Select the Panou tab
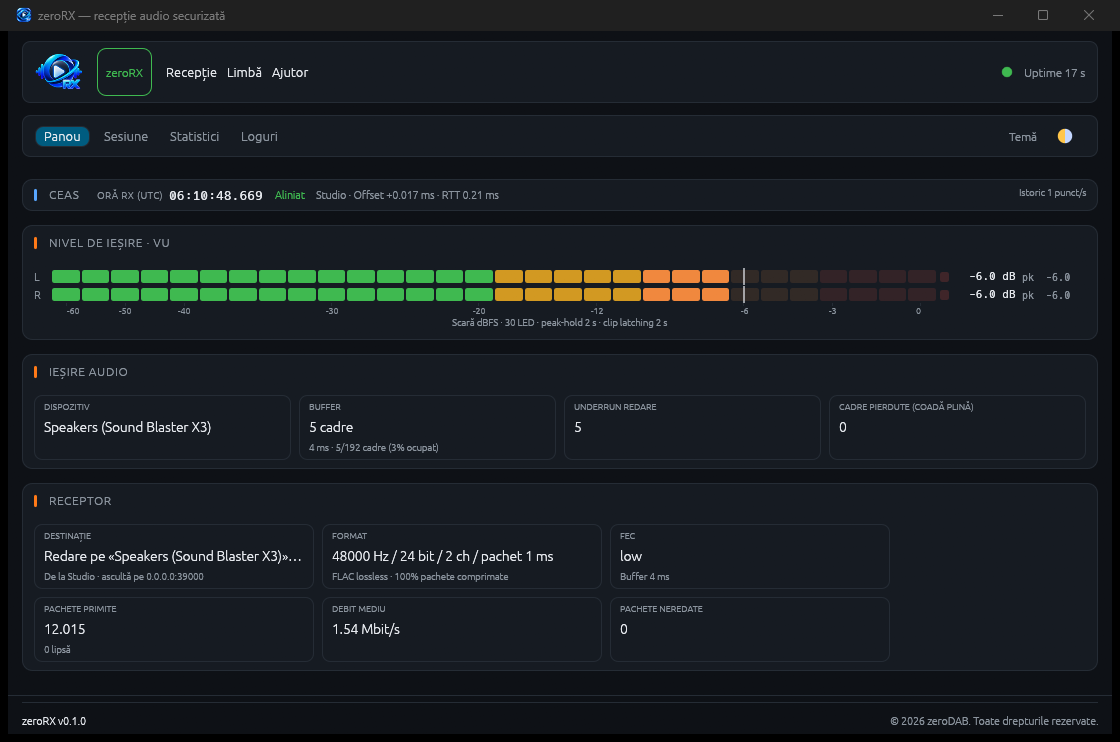 (x=62, y=136)
